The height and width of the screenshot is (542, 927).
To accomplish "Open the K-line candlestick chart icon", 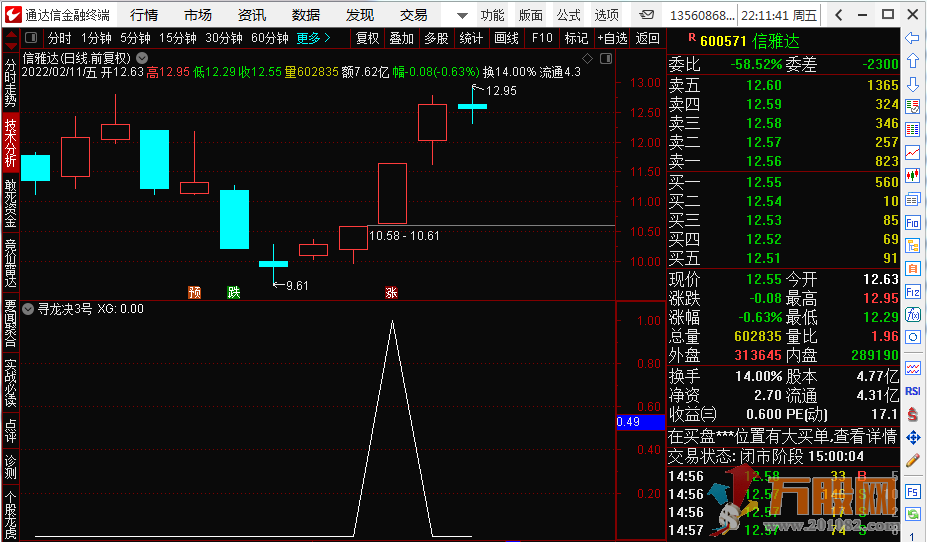I will point(912,176).
